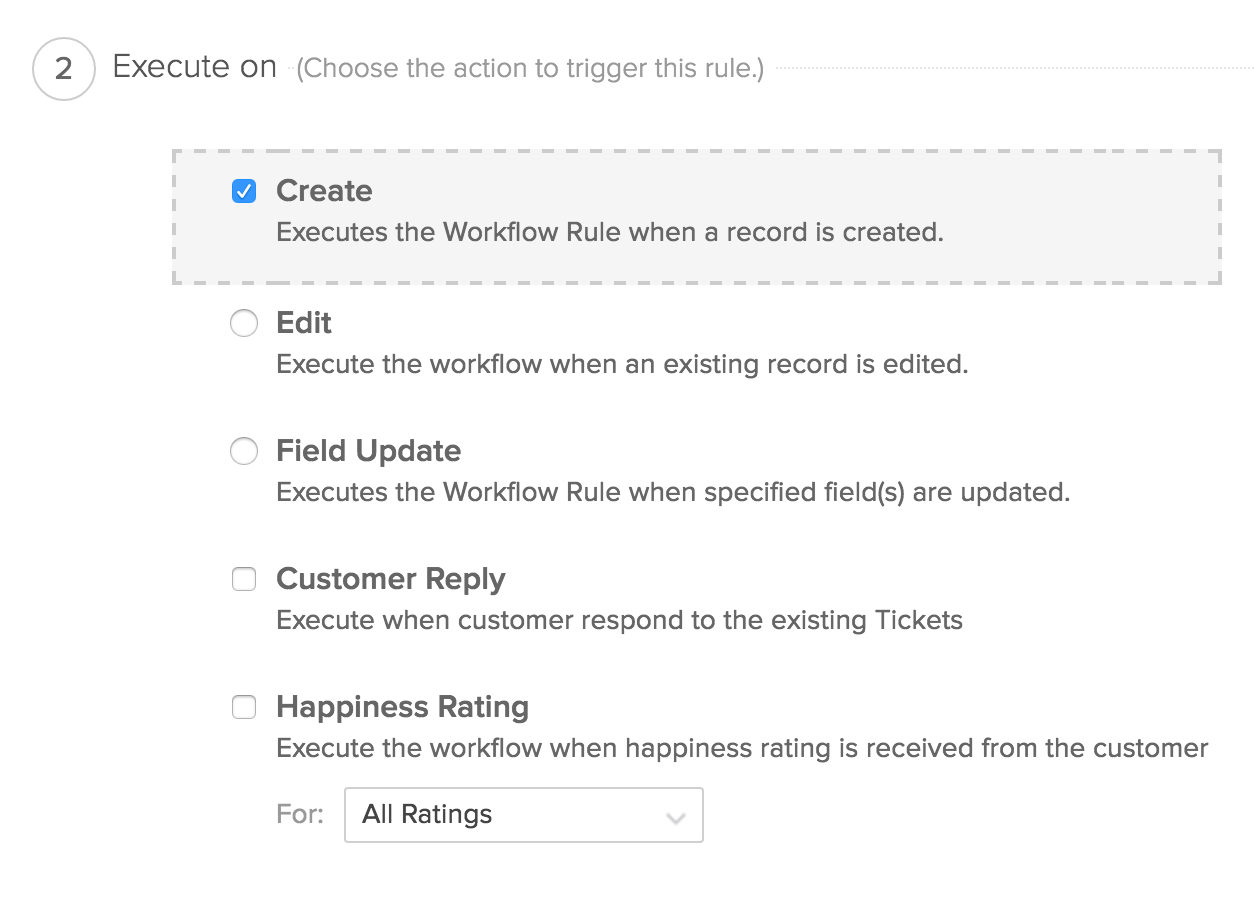Click the Field Update label text
This screenshot has width=1254, height=900.
[368, 451]
